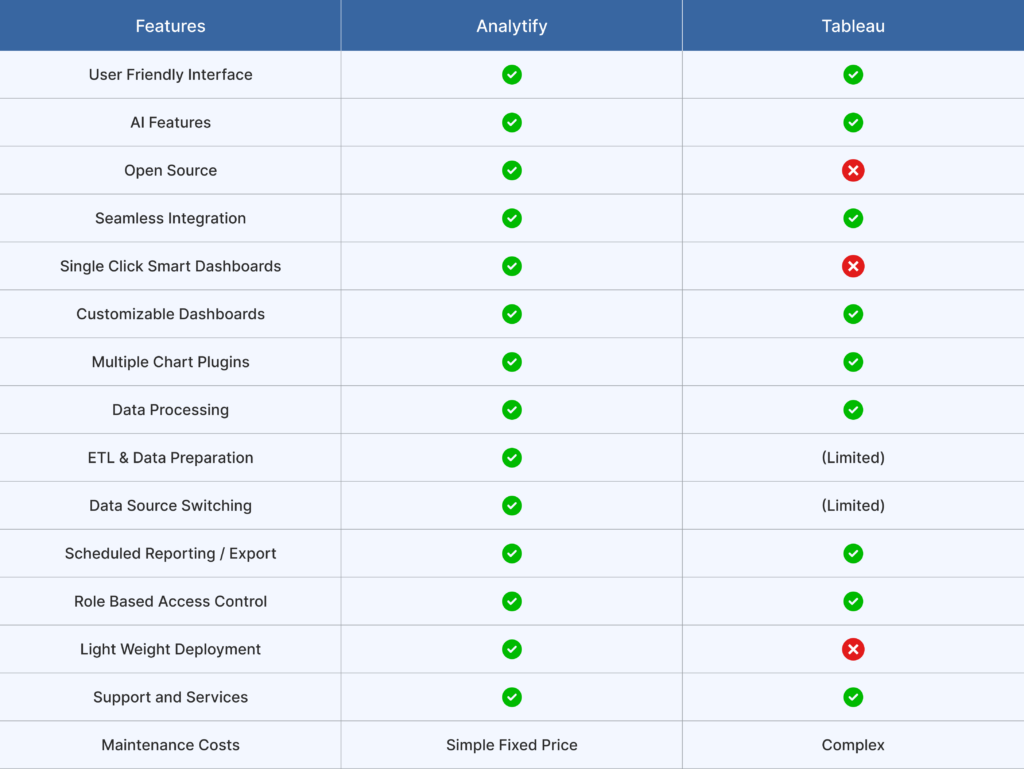The width and height of the screenshot is (1024, 769).
Task: Select the 'Light Weight Deployment' label
Action: 170,649
